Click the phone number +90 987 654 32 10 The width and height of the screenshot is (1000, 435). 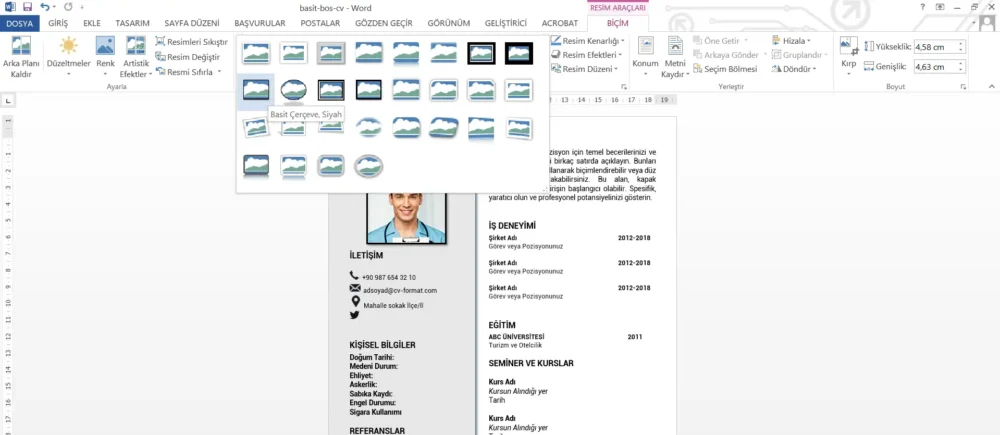coord(388,277)
